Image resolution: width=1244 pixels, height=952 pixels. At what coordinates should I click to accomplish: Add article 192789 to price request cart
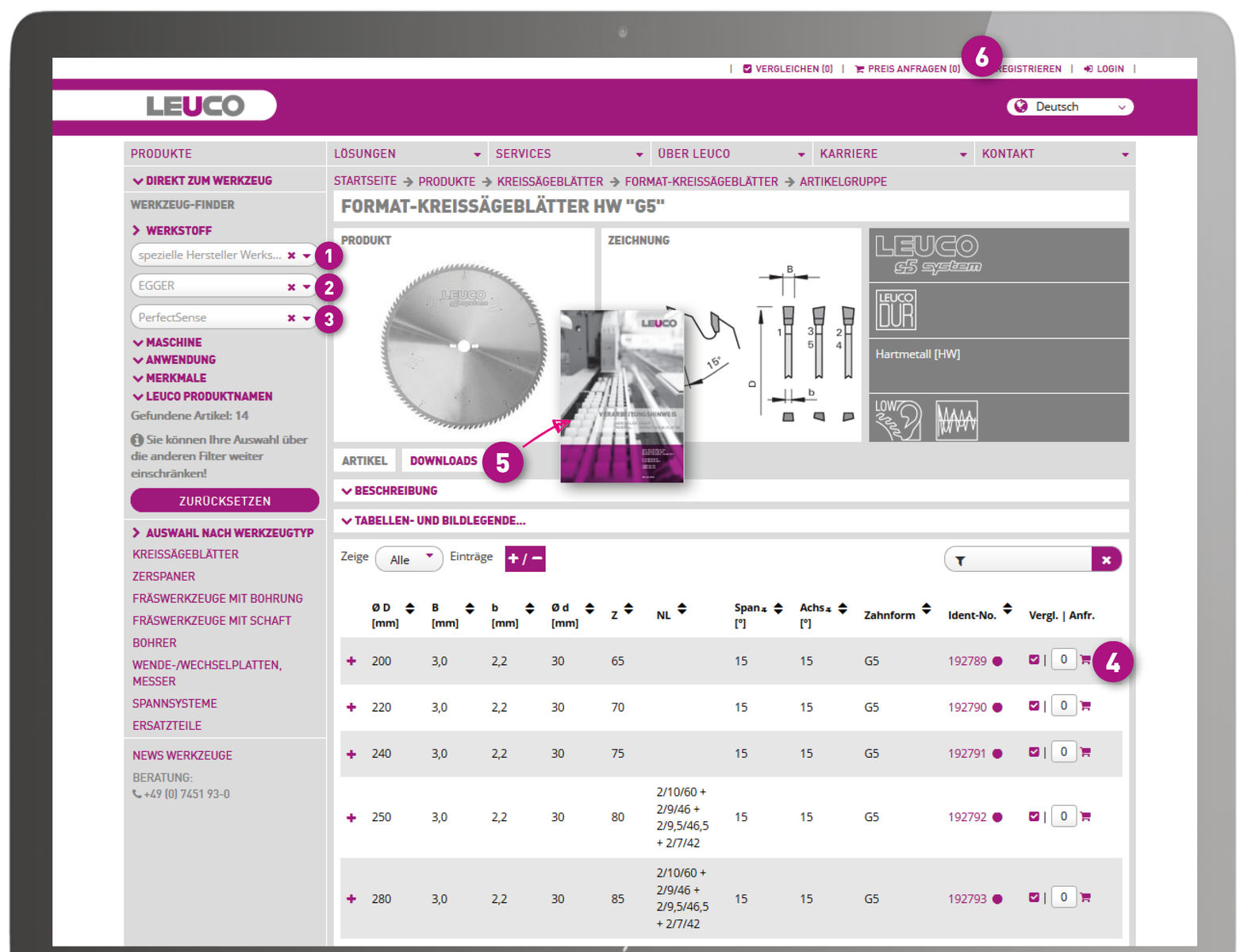click(1085, 660)
